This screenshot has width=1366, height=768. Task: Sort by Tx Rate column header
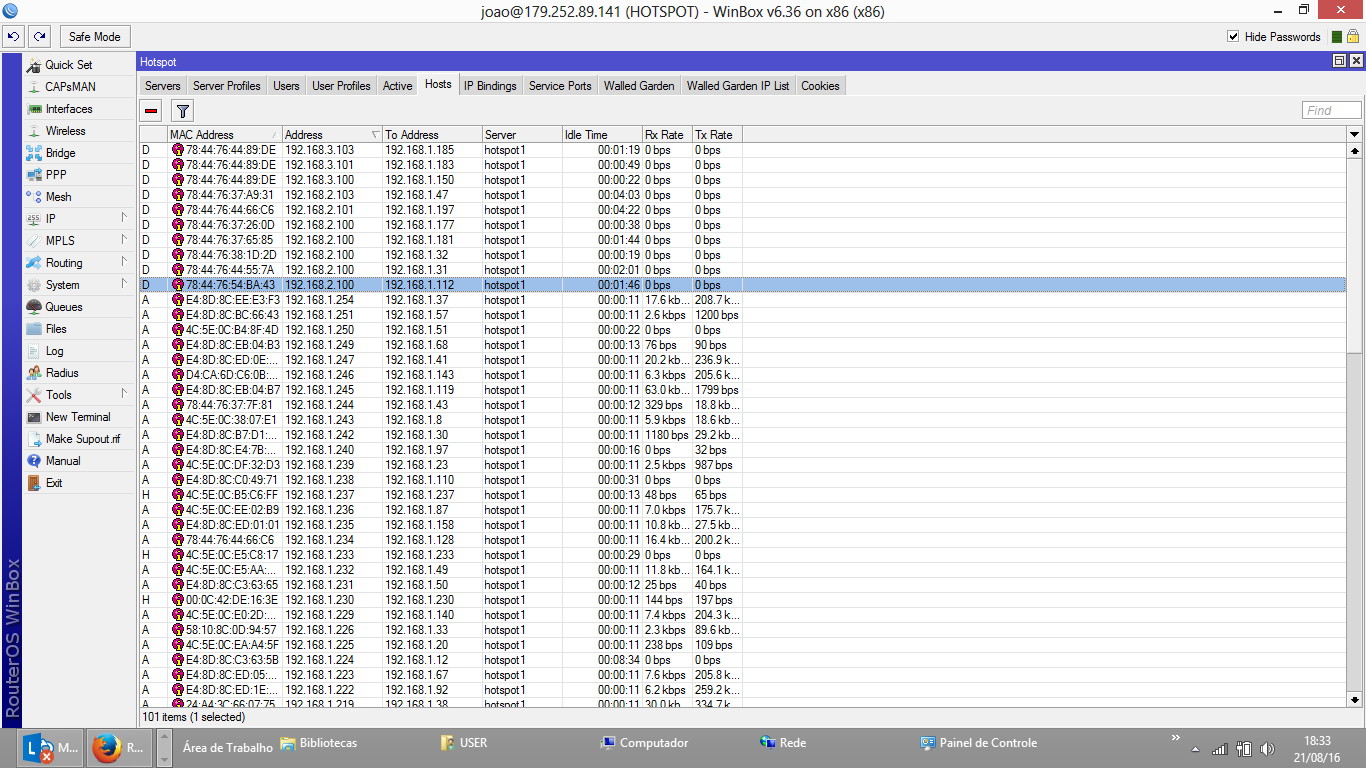coord(717,134)
